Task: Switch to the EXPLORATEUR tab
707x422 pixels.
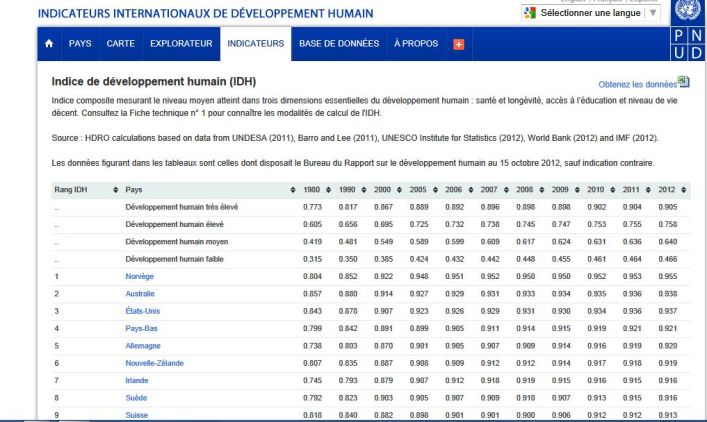Action: [179, 45]
